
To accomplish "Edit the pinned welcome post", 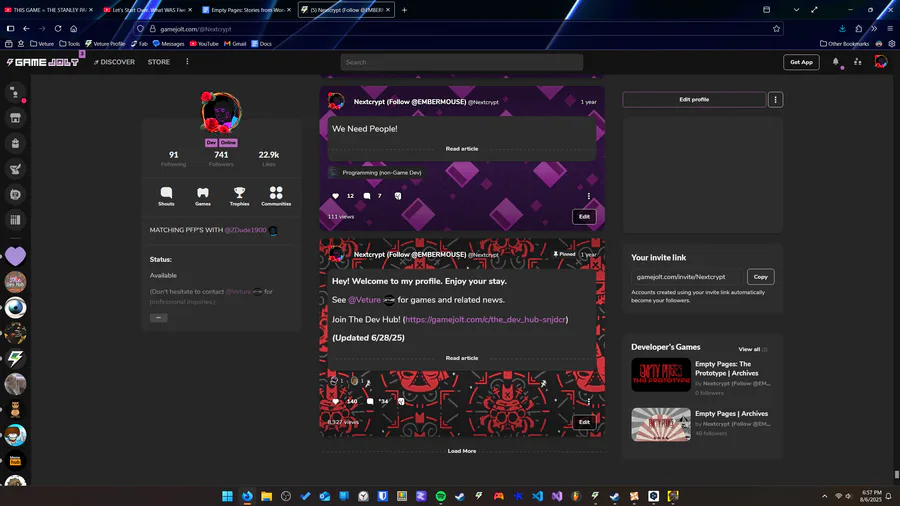I will 584,422.
